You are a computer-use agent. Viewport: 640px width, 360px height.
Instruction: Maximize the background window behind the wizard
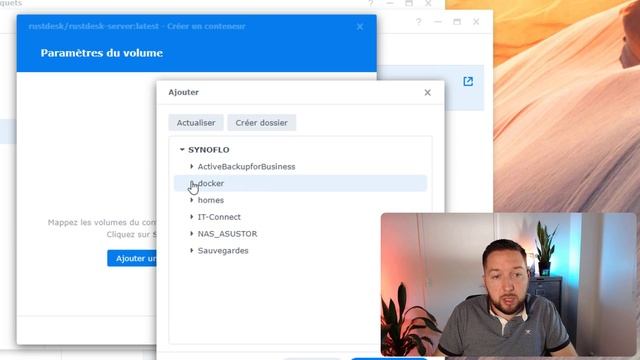457,22
